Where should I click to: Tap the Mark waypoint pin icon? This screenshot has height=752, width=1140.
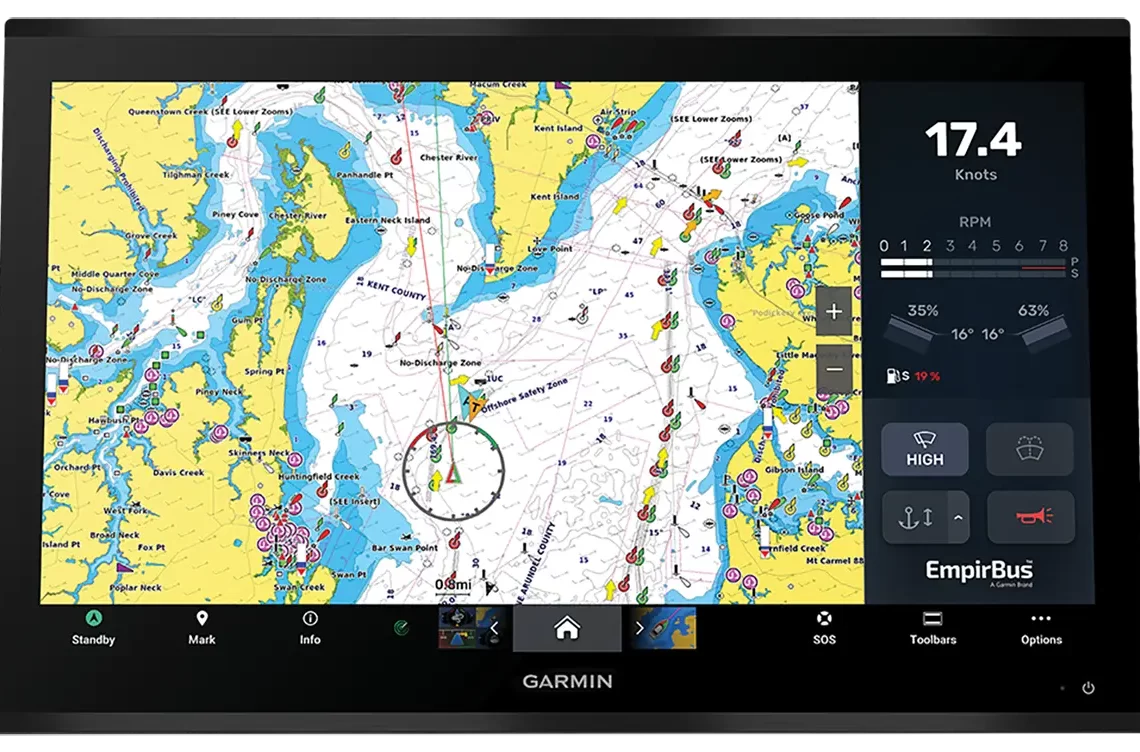pyautogui.click(x=202, y=618)
